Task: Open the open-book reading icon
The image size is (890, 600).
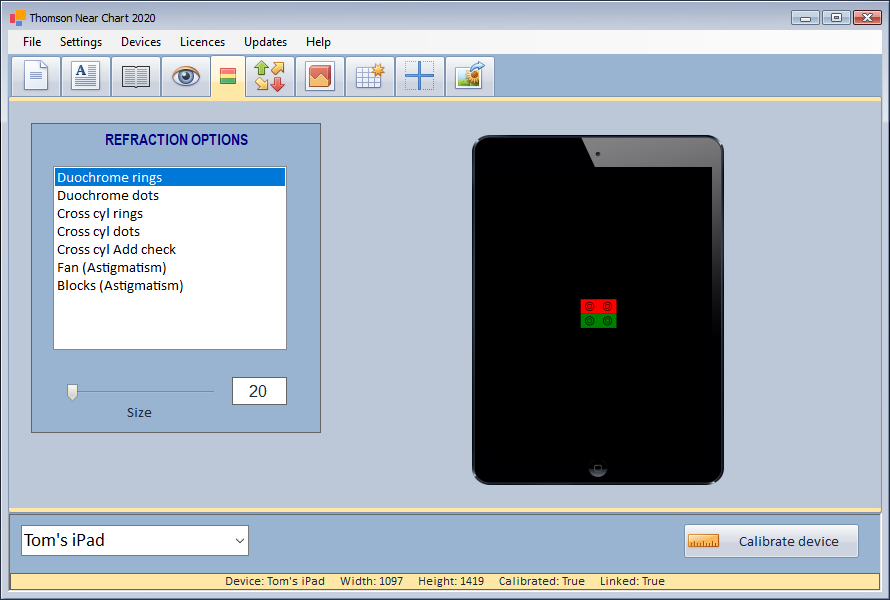Action: (135, 77)
